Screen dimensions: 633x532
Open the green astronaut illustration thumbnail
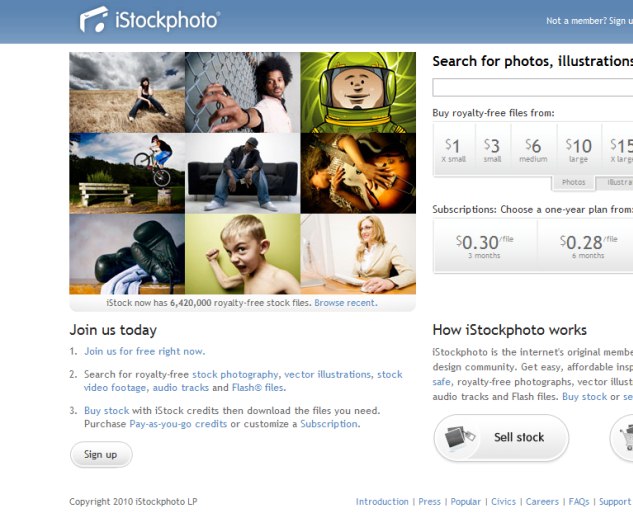[x=358, y=92]
